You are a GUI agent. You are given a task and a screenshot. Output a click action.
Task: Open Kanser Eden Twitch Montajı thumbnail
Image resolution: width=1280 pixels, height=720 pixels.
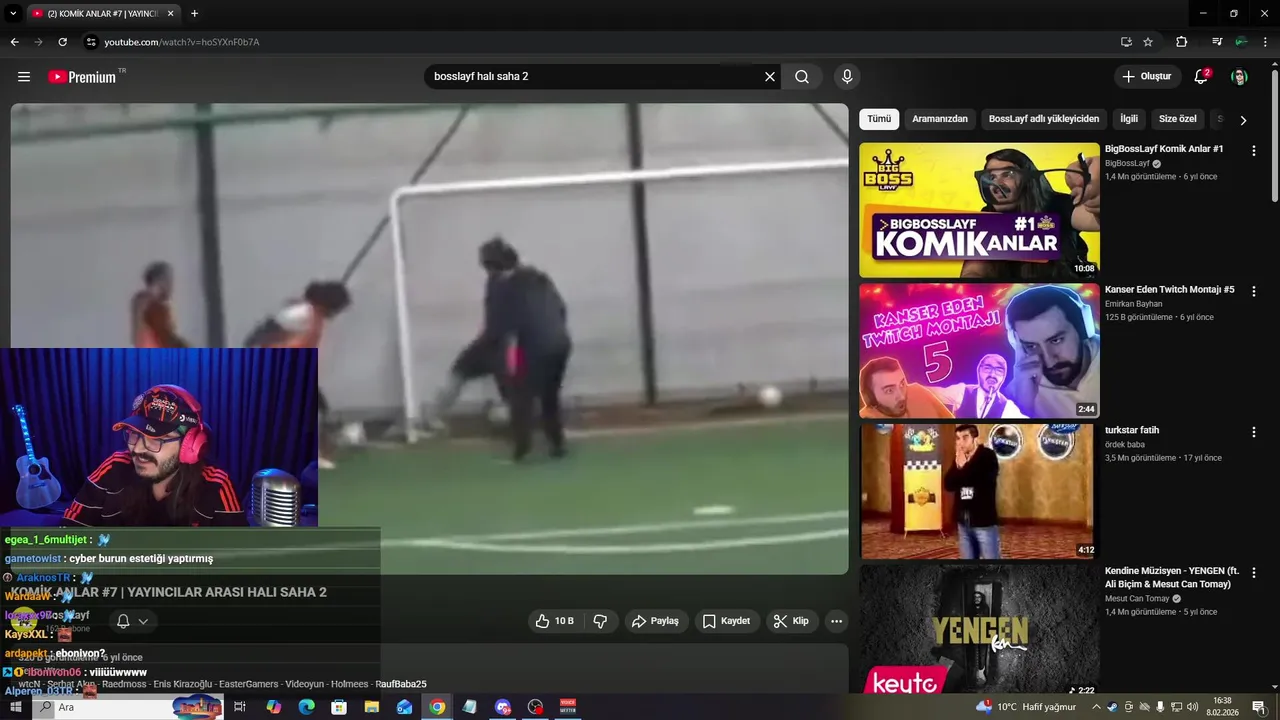coord(979,351)
